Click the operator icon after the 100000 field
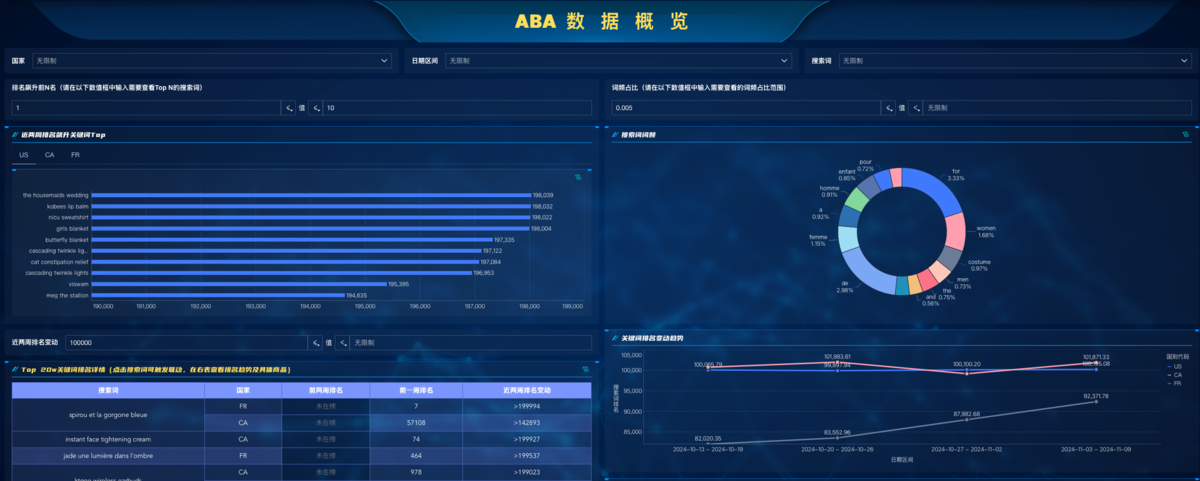The height and width of the screenshot is (481, 1200). (x=316, y=343)
